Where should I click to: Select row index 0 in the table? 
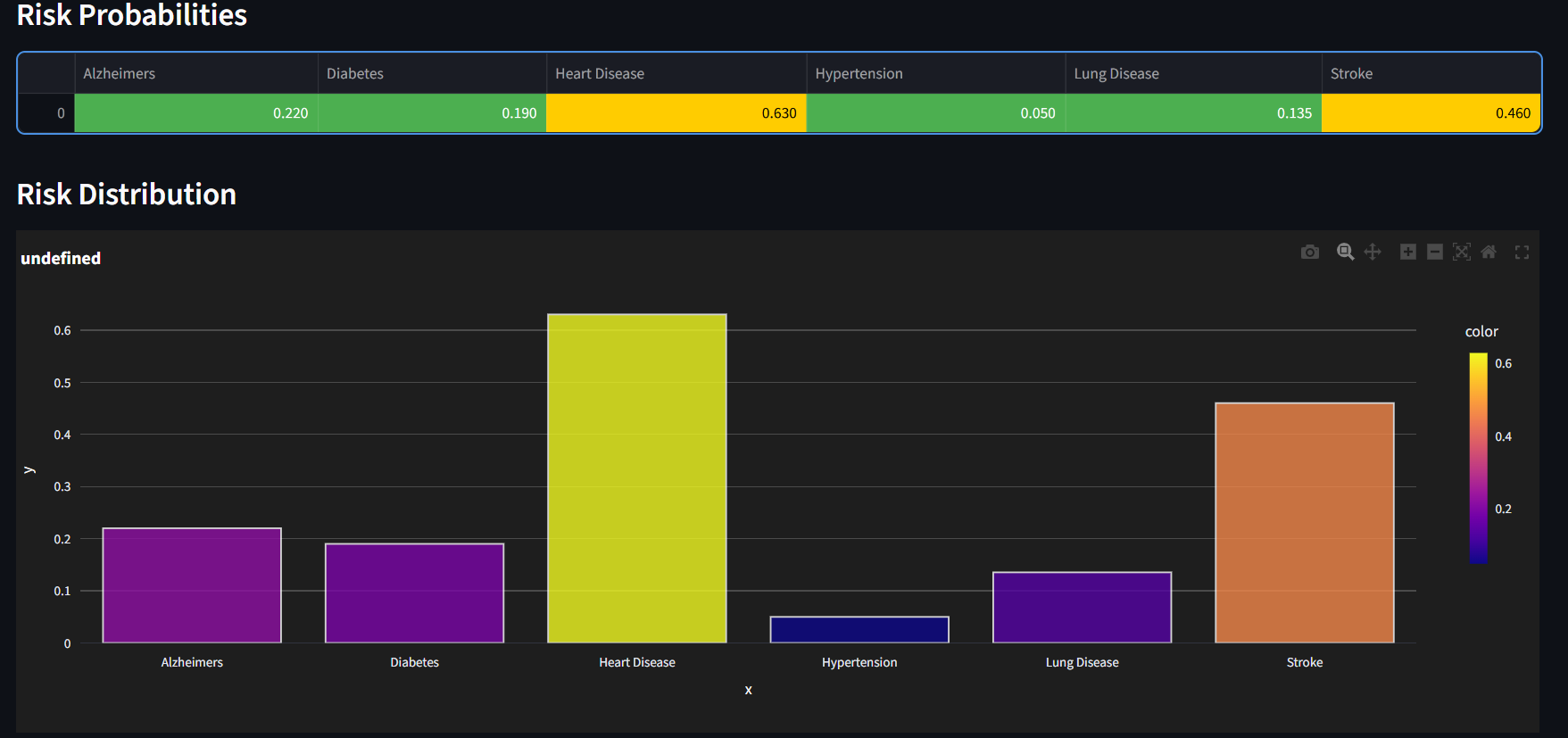coord(46,113)
